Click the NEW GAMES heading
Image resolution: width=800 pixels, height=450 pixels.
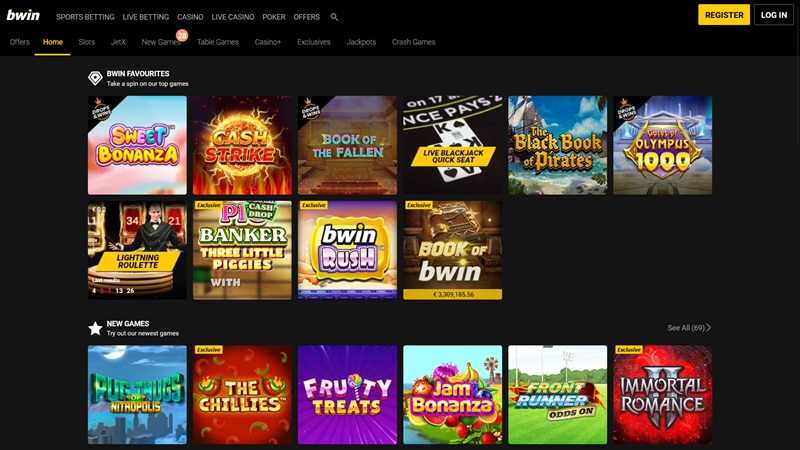tap(128, 323)
